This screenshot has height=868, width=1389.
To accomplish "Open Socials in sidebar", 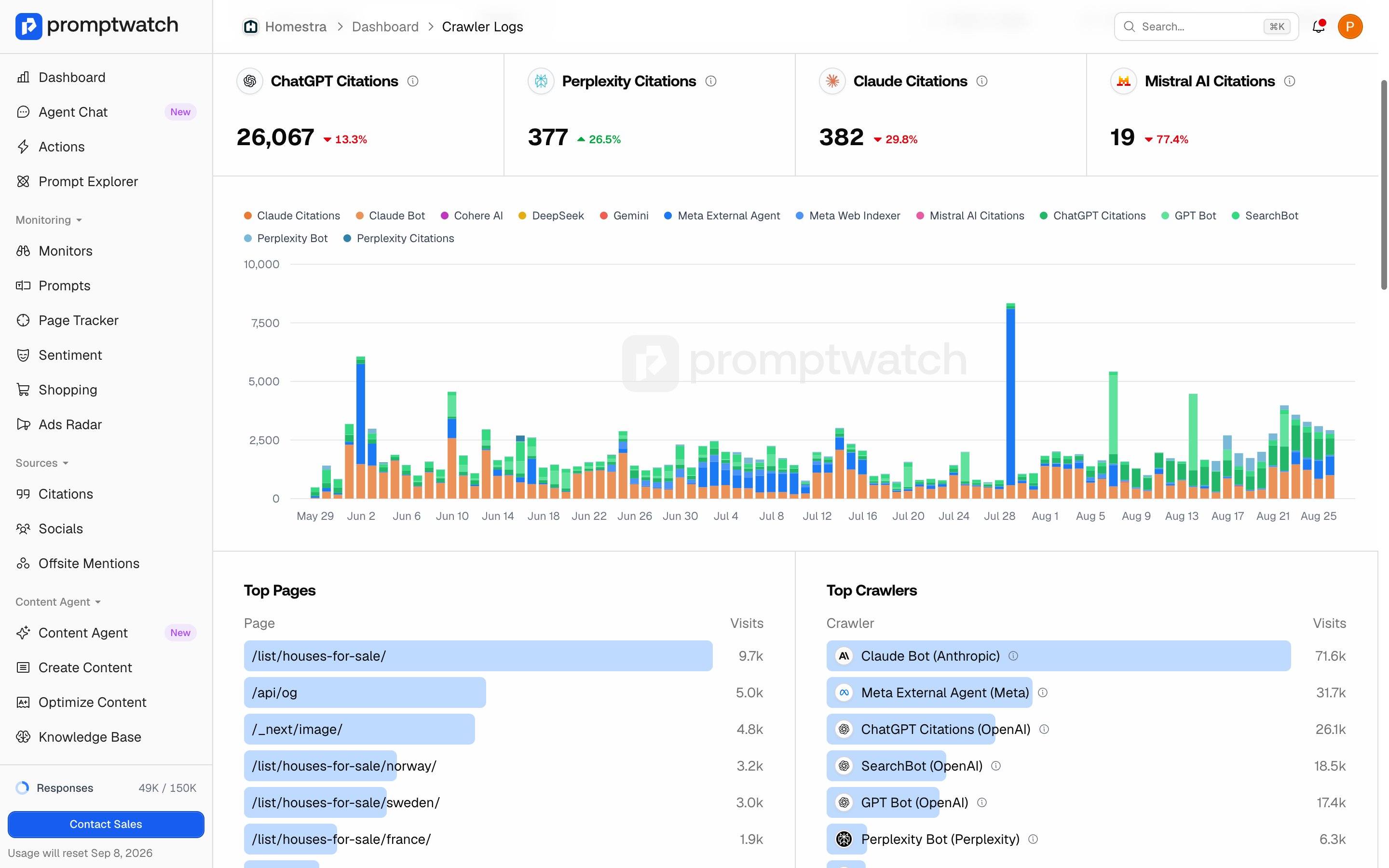I will (x=106, y=529).
